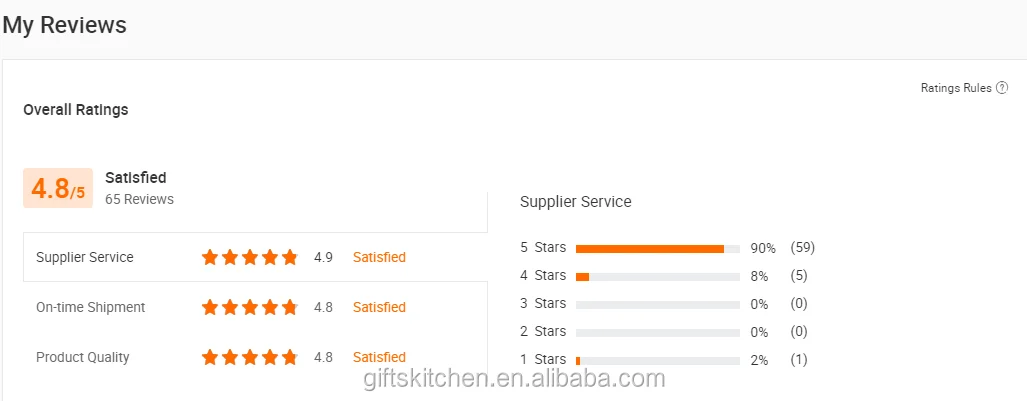Screen dimensions: 1027x401
Task: Click the 65 Reviews count text
Action: tap(139, 199)
